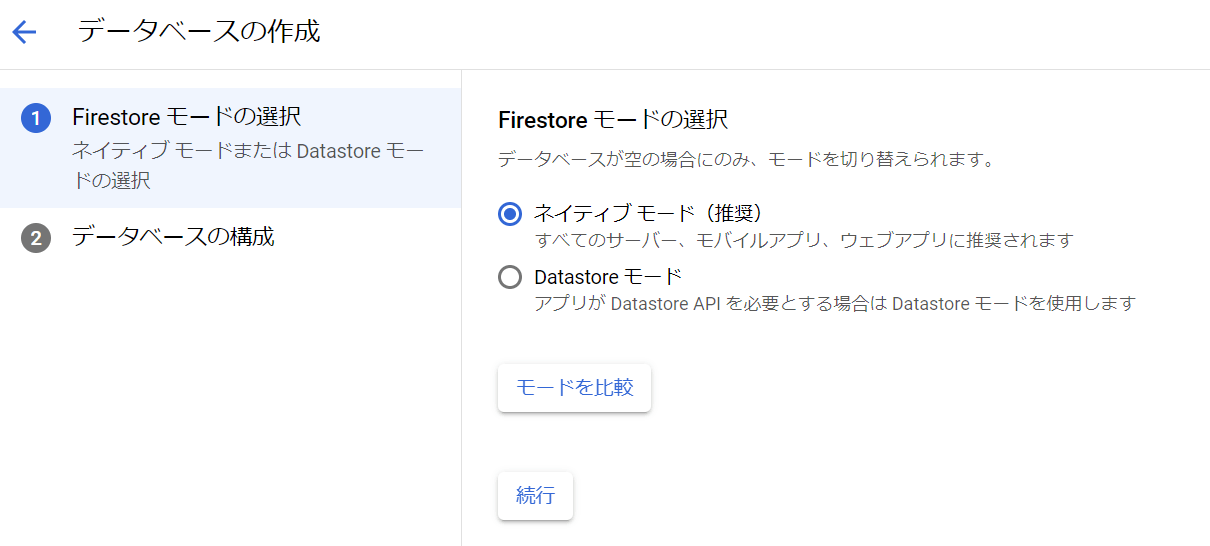The width and height of the screenshot is (1210, 546).
Task: Click the description mentioning Datastore API
Action: (x=835, y=302)
